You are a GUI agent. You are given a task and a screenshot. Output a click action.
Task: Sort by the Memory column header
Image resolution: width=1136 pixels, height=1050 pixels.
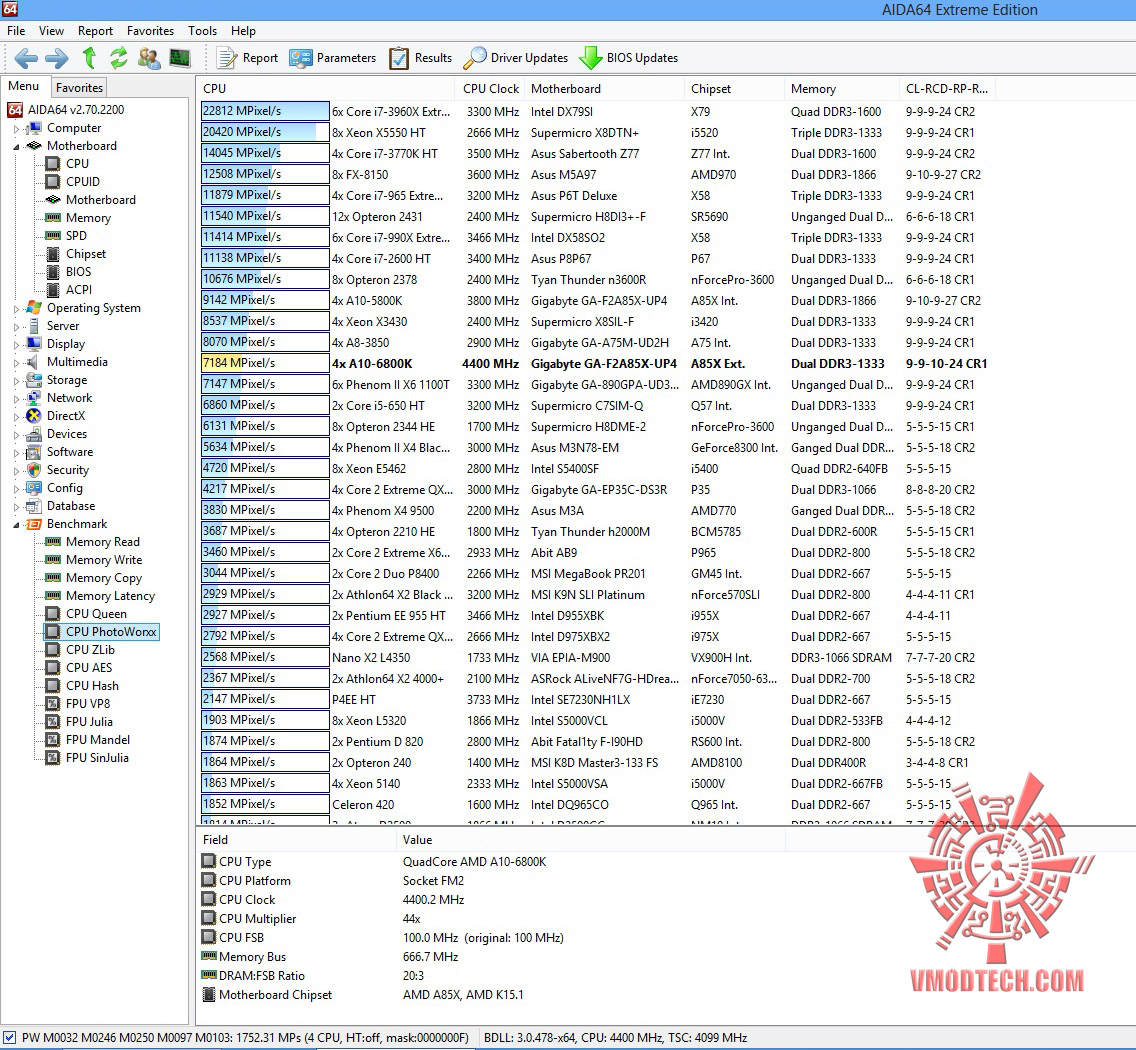tap(842, 88)
